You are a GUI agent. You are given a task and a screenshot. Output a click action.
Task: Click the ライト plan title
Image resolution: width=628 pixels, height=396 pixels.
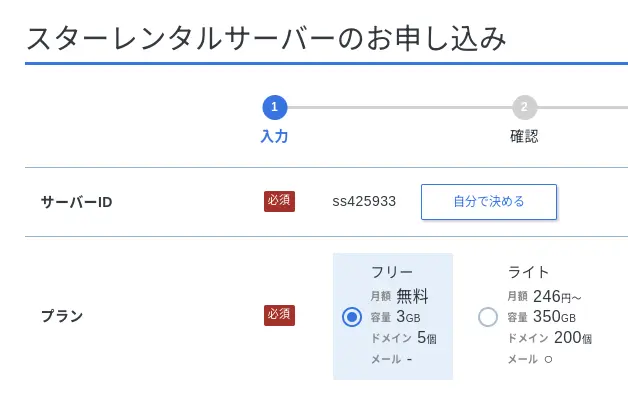pos(528,272)
